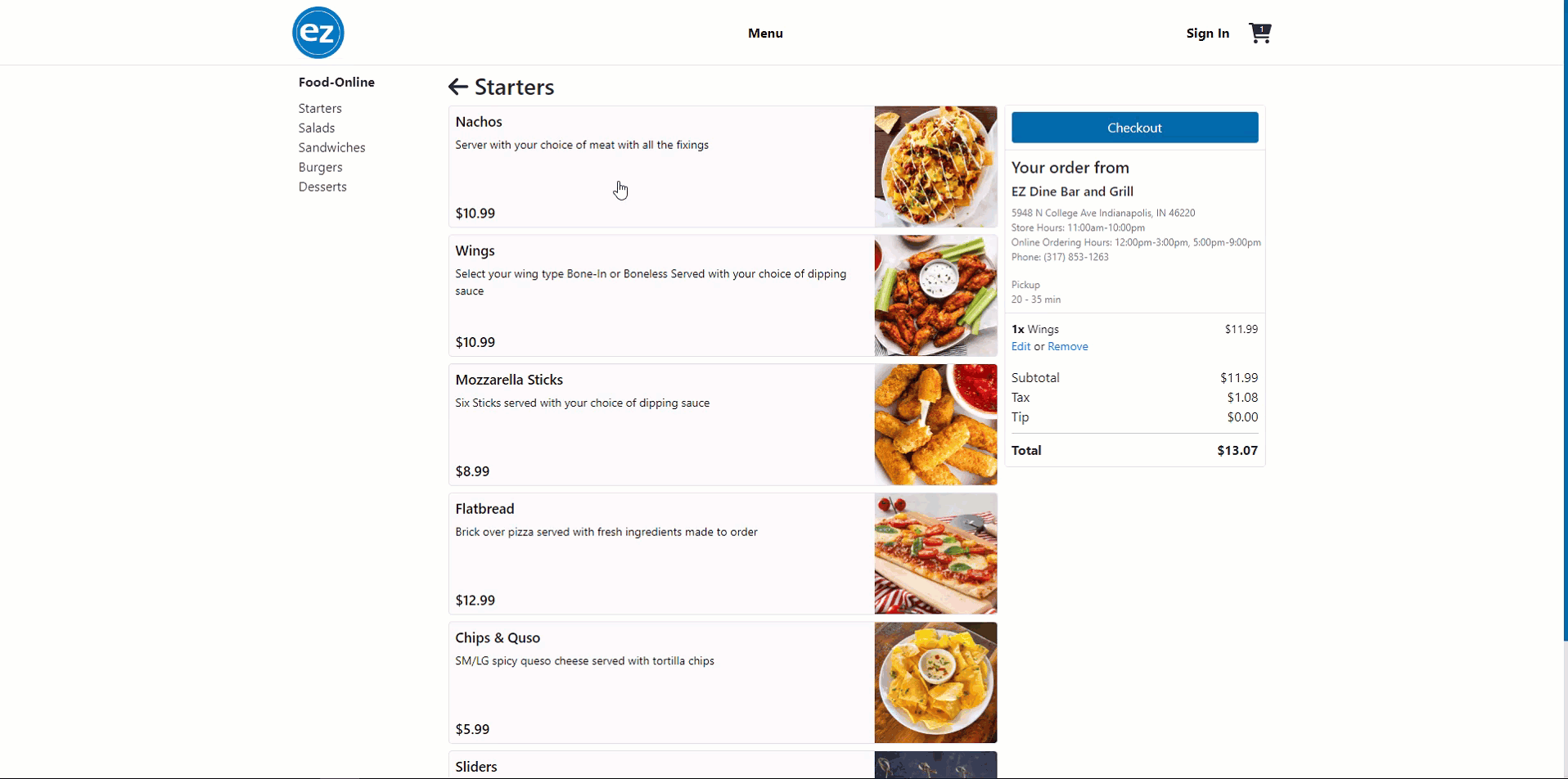1568x779 pixels.
Task: Open the shopping cart icon
Action: [x=1259, y=34]
